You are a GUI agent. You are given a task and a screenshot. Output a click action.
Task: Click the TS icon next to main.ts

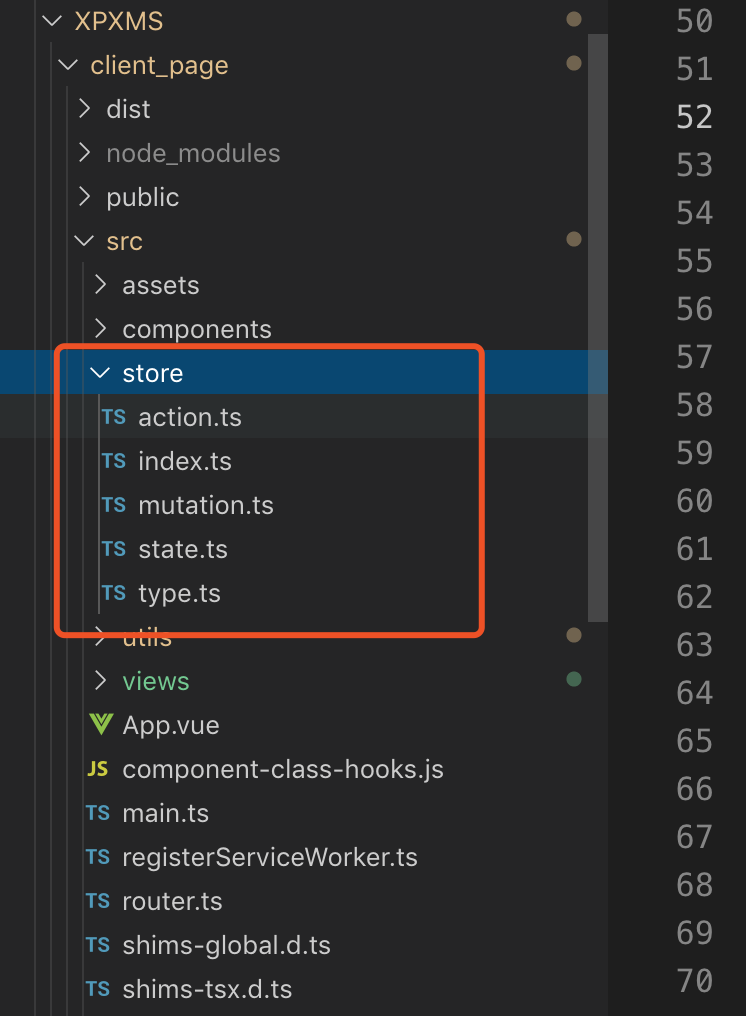pyautogui.click(x=98, y=813)
